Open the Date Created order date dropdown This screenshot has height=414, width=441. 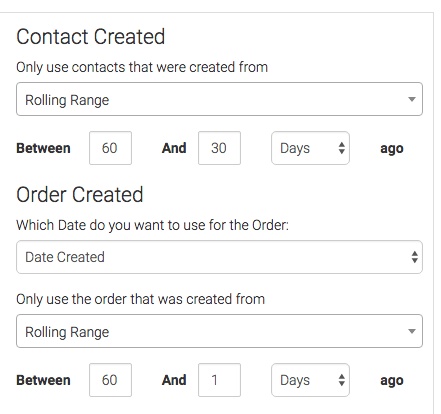click(x=219, y=257)
